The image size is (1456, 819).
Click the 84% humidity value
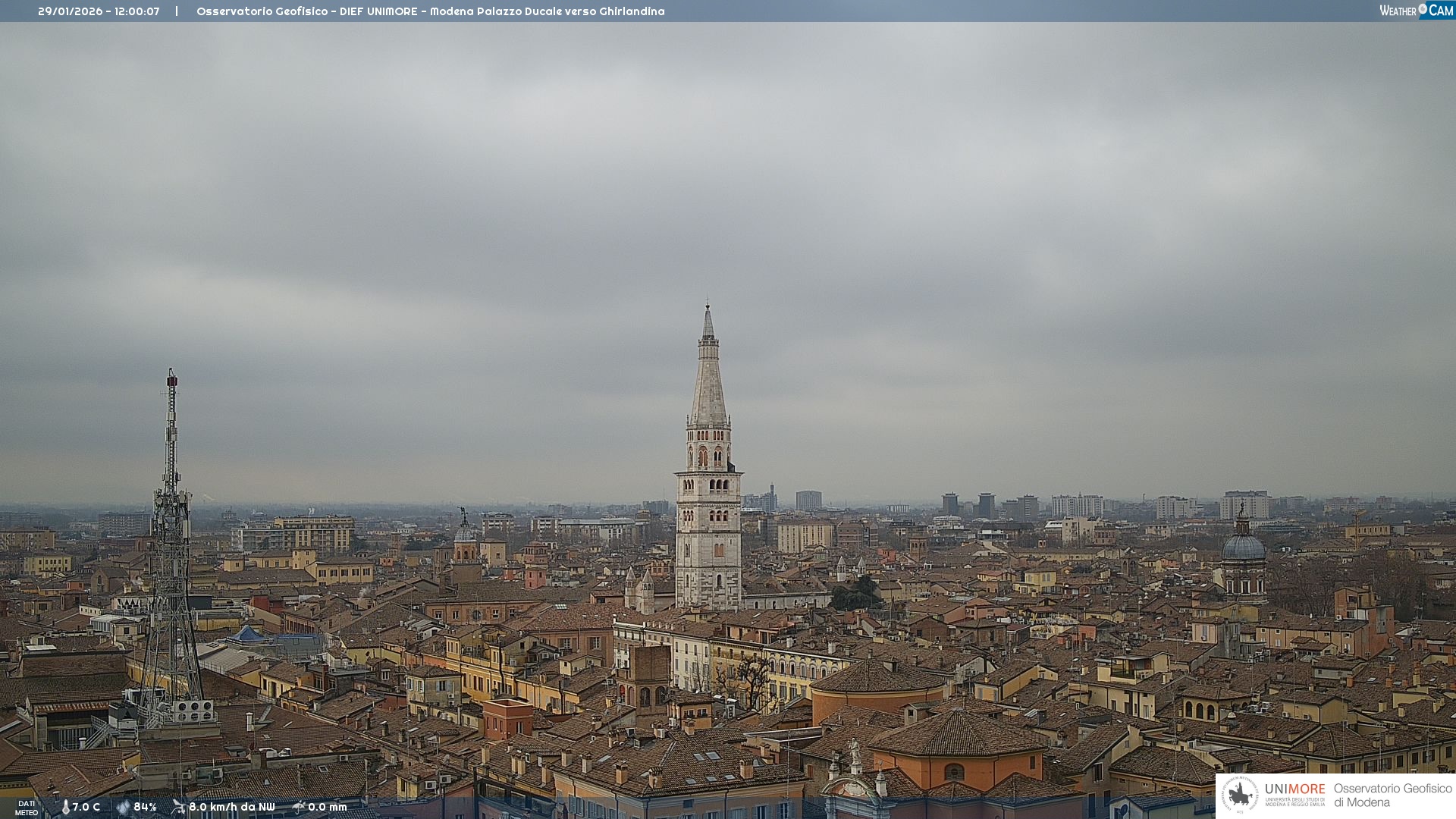pos(145,807)
